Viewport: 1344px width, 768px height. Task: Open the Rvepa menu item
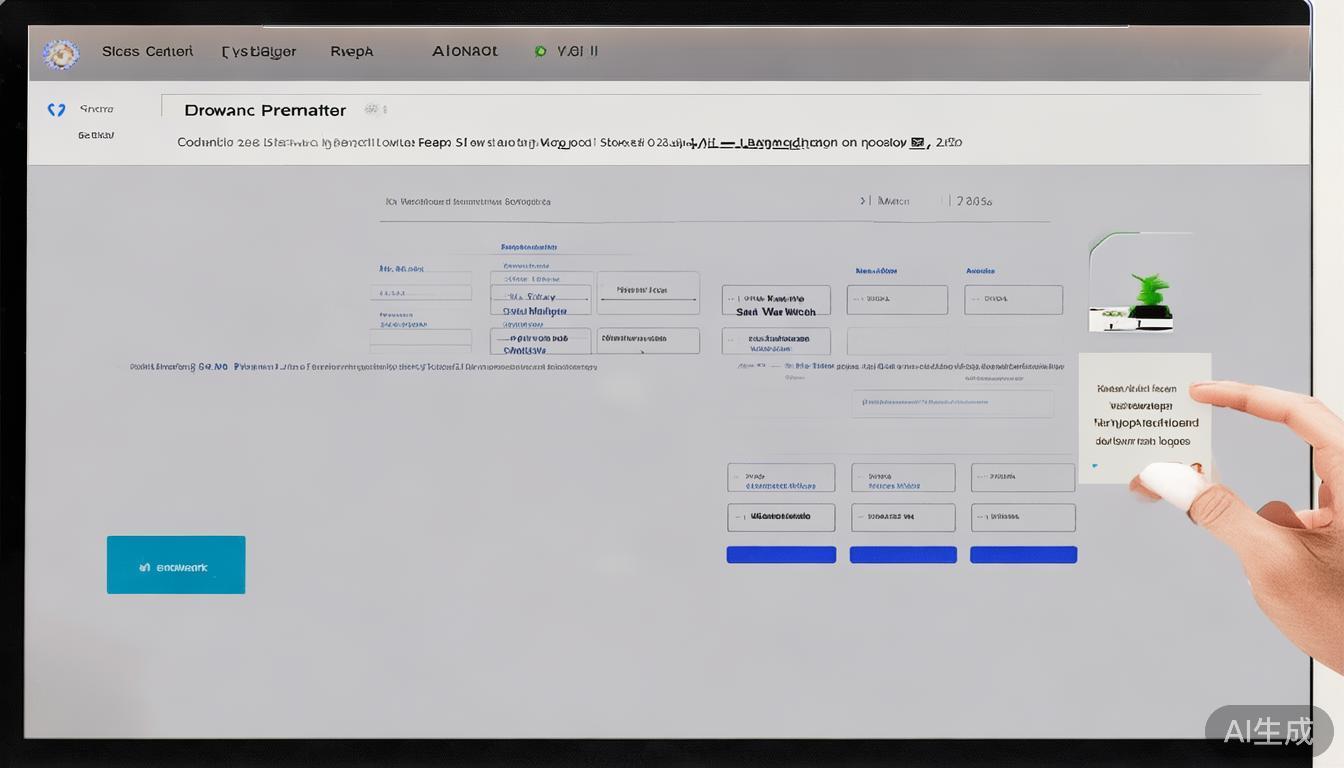point(351,51)
